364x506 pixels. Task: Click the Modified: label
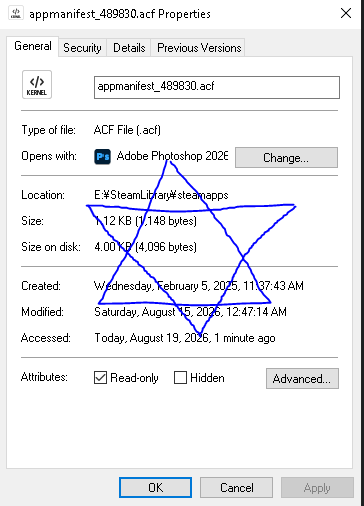[42, 312]
